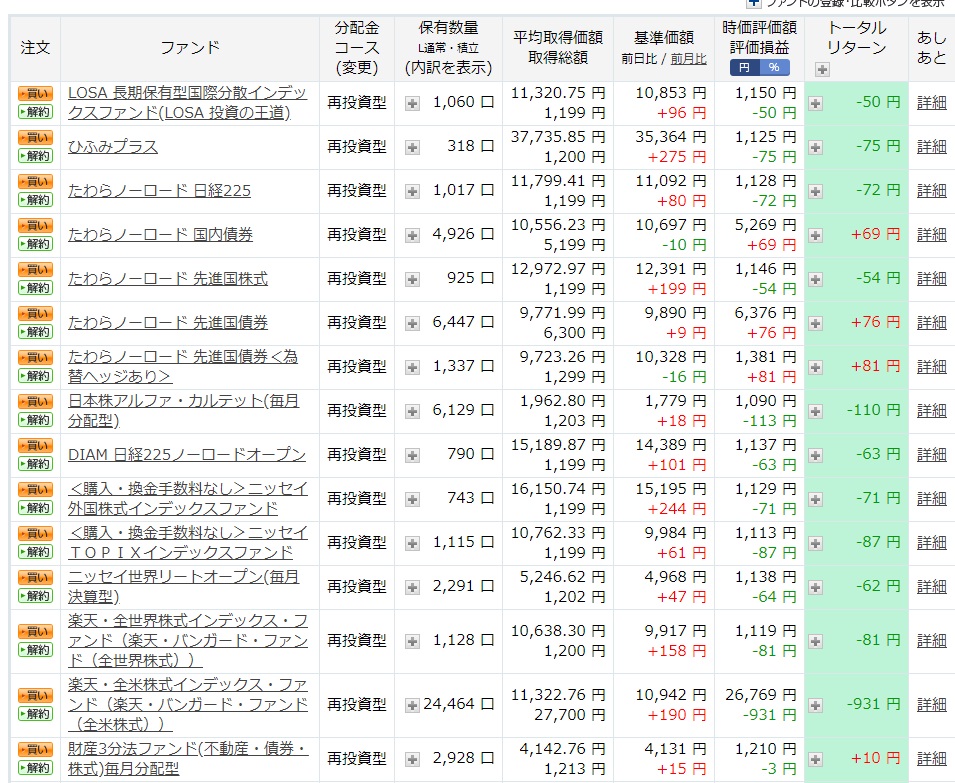Click 買い button for ひふみプラス
Image resolution: width=955 pixels, height=783 pixels.
[35, 138]
